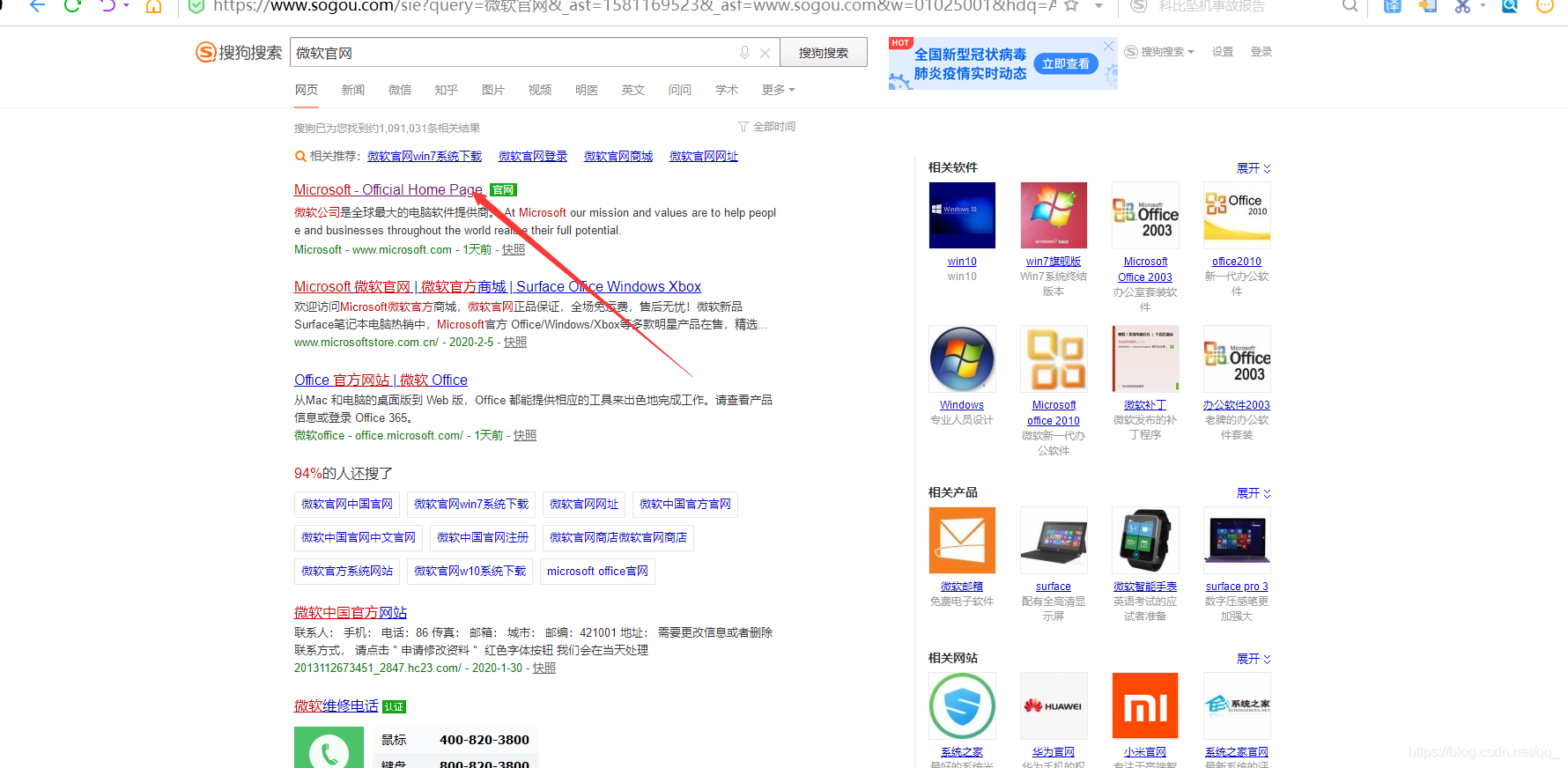Image resolution: width=1568 pixels, height=768 pixels.
Task: Click the microphone voice search icon
Action: (x=744, y=53)
